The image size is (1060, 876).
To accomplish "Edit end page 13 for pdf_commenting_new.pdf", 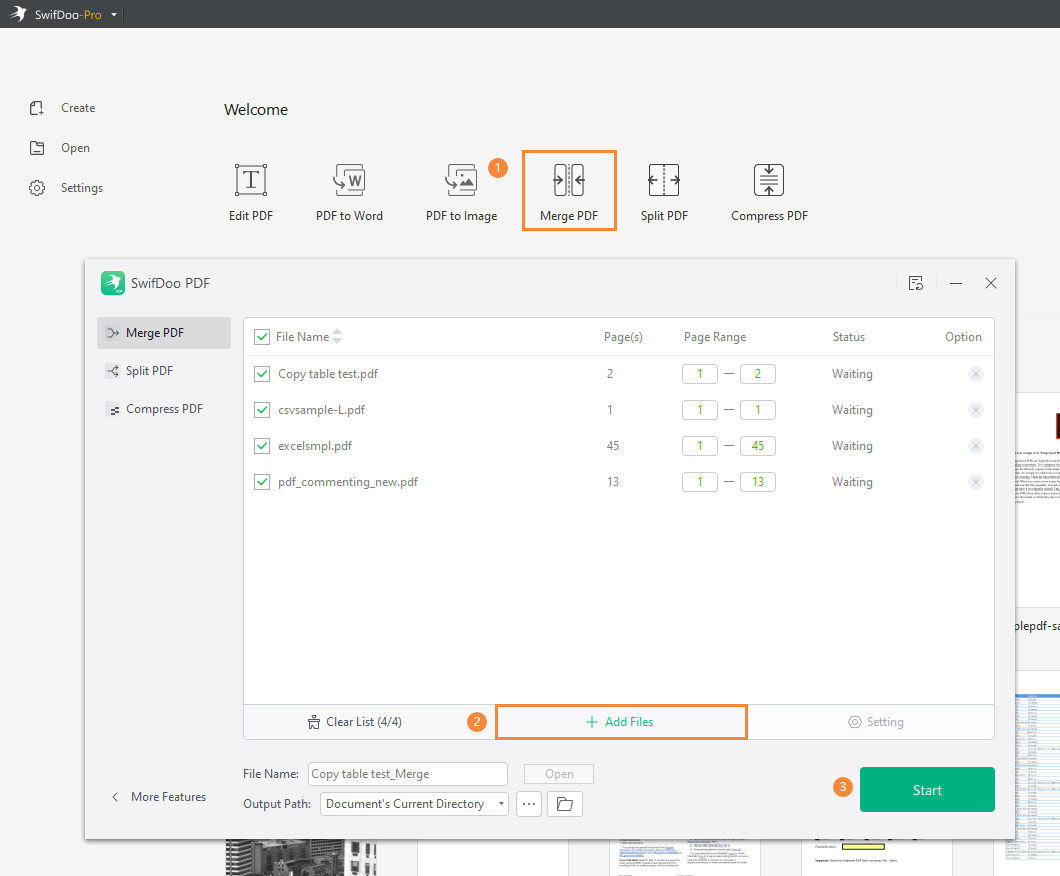I will (758, 482).
